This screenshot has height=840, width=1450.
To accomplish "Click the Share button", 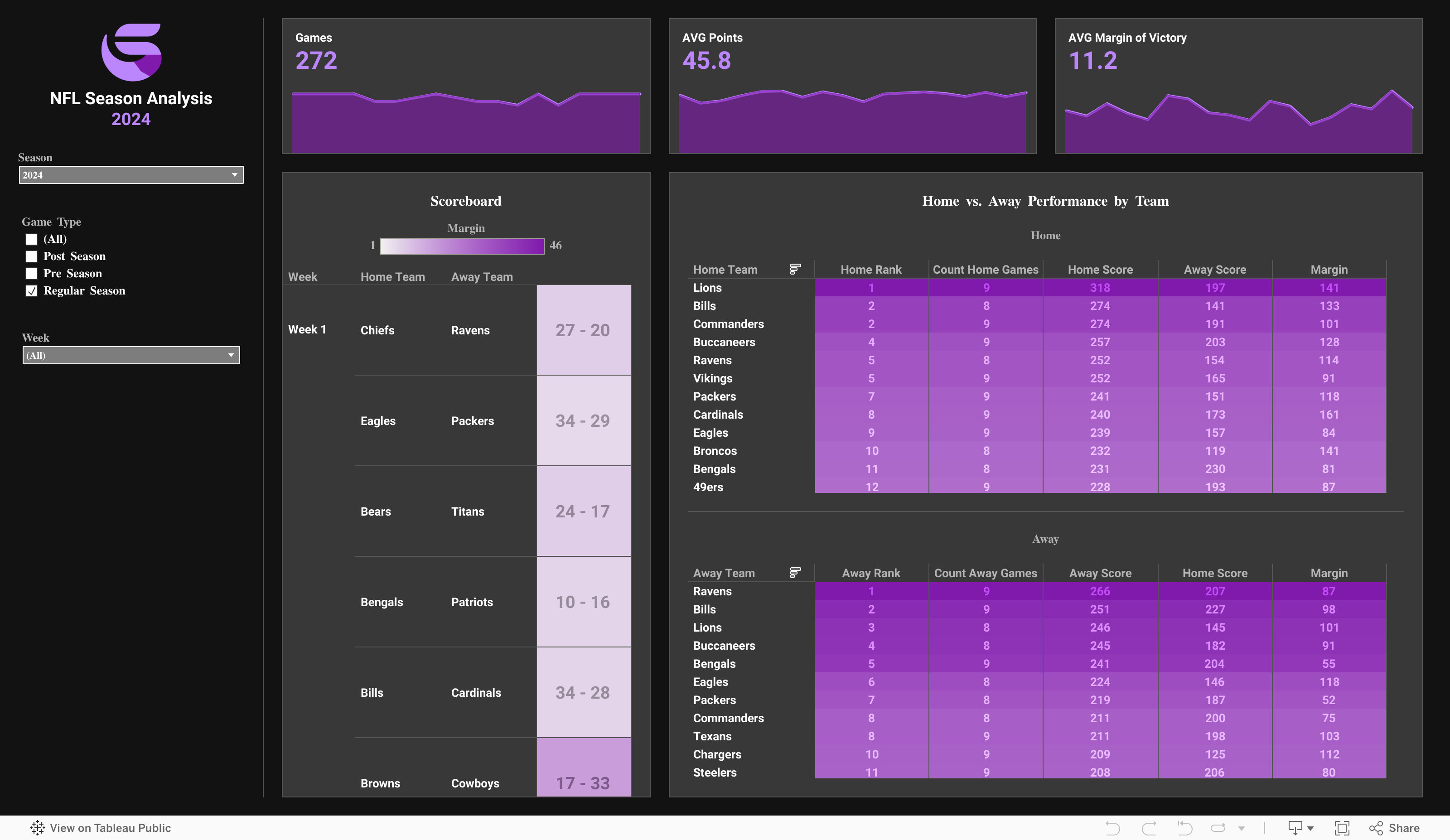I will point(1394,828).
